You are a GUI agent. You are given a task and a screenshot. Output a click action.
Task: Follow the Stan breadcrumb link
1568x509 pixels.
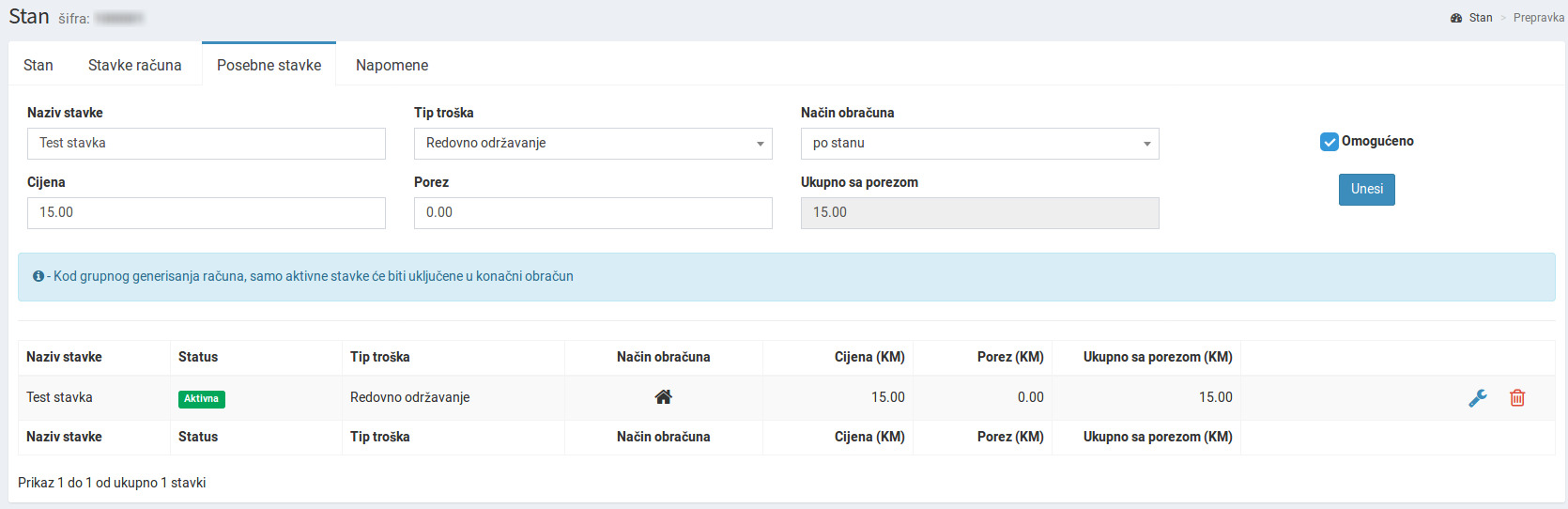(x=1480, y=18)
